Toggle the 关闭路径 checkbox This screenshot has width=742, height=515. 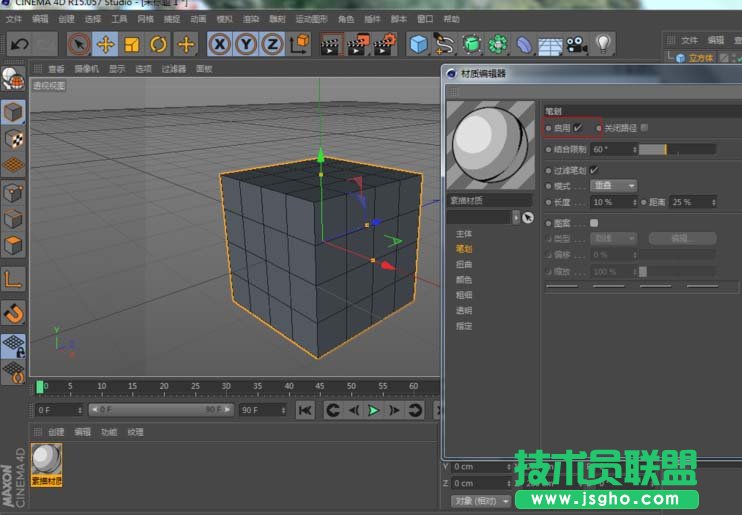[x=644, y=128]
